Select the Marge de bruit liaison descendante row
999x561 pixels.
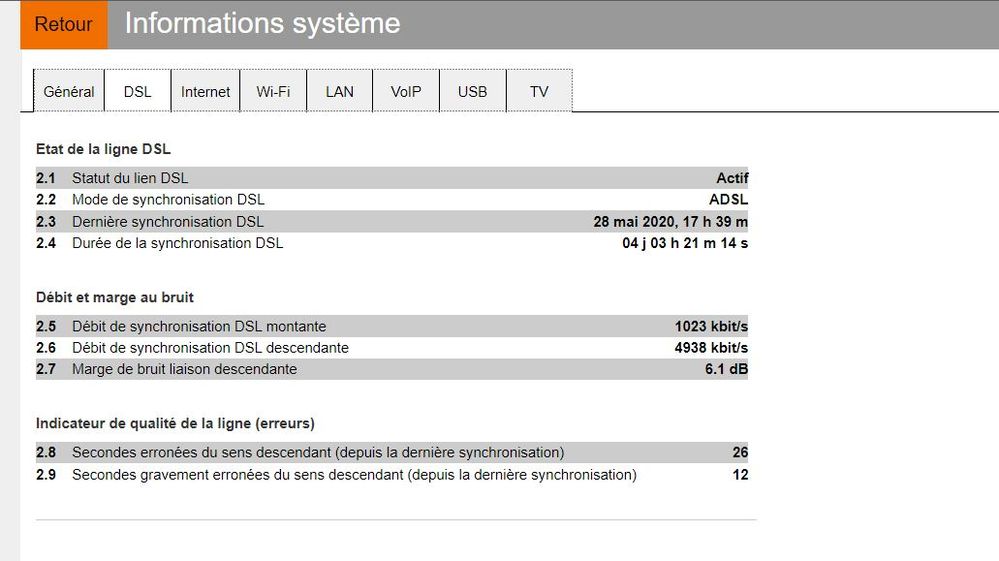[184, 369]
